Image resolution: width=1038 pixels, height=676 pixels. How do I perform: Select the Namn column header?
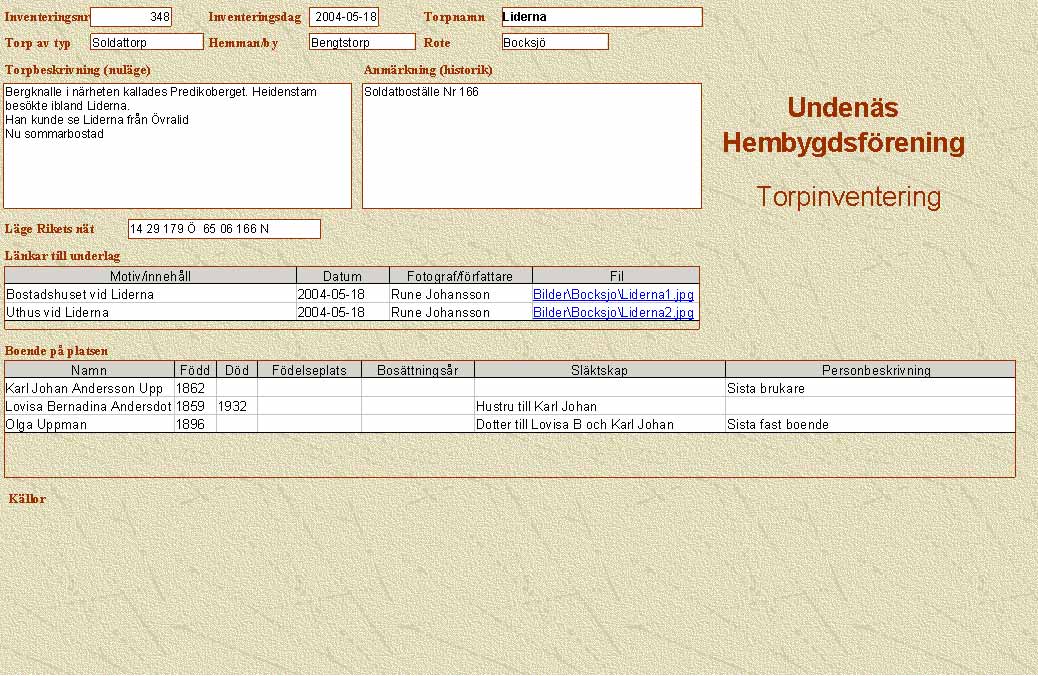tap(89, 370)
